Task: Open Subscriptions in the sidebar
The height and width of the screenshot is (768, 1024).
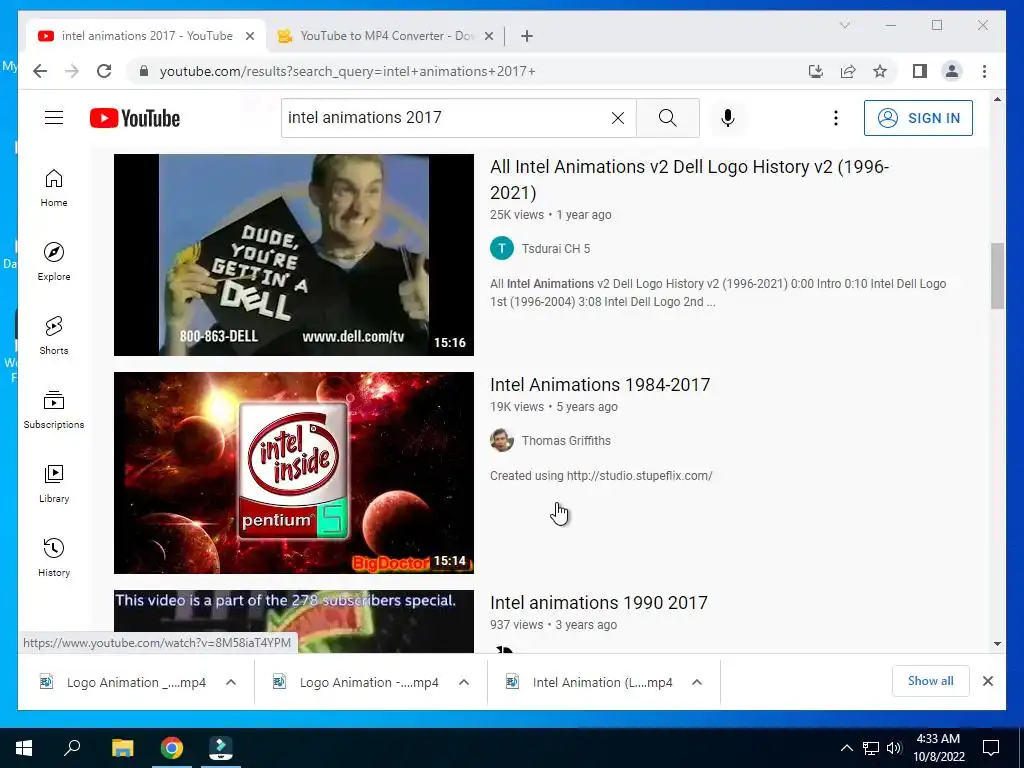Action: (x=54, y=409)
